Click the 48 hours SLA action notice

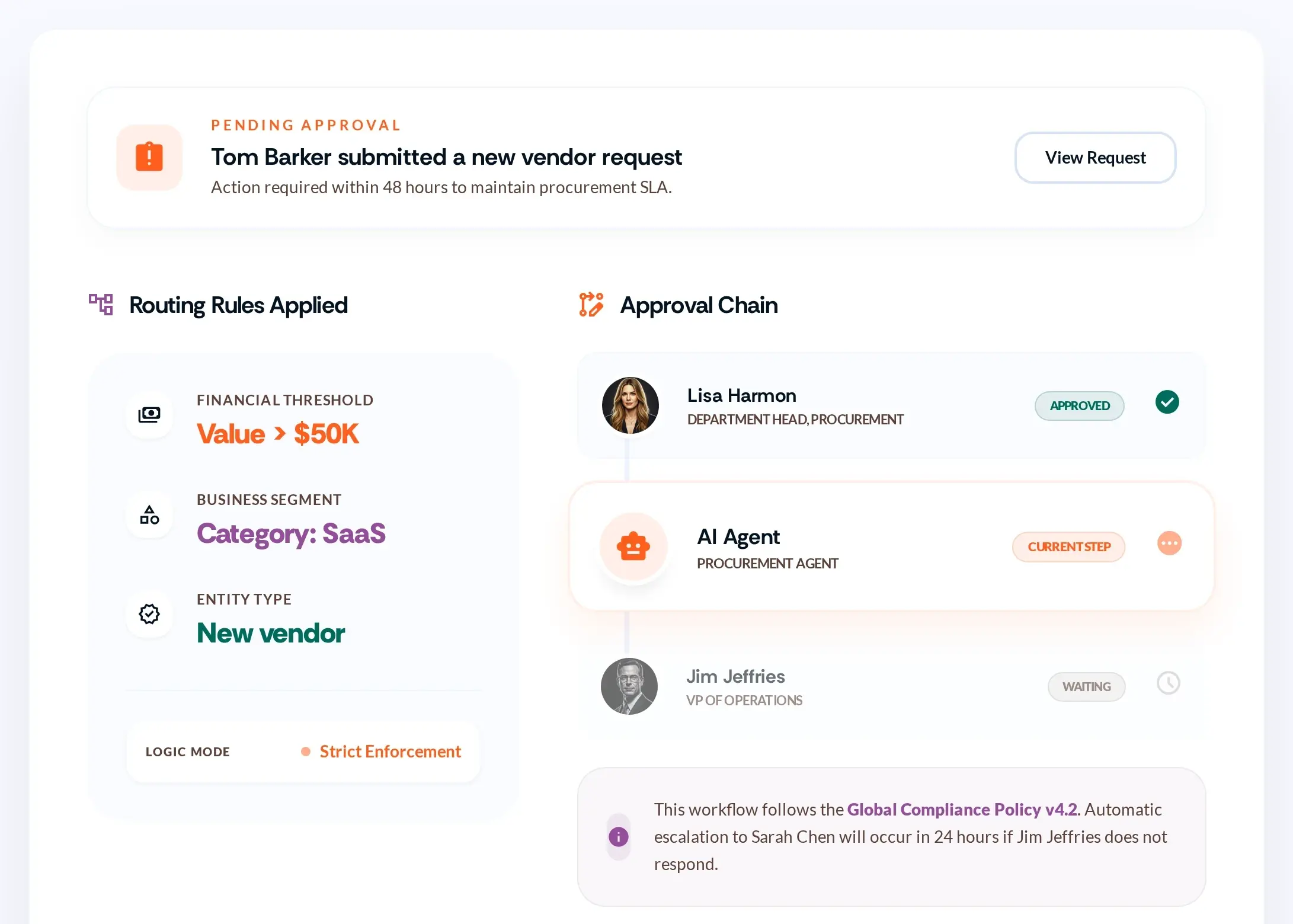(x=441, y=187)
